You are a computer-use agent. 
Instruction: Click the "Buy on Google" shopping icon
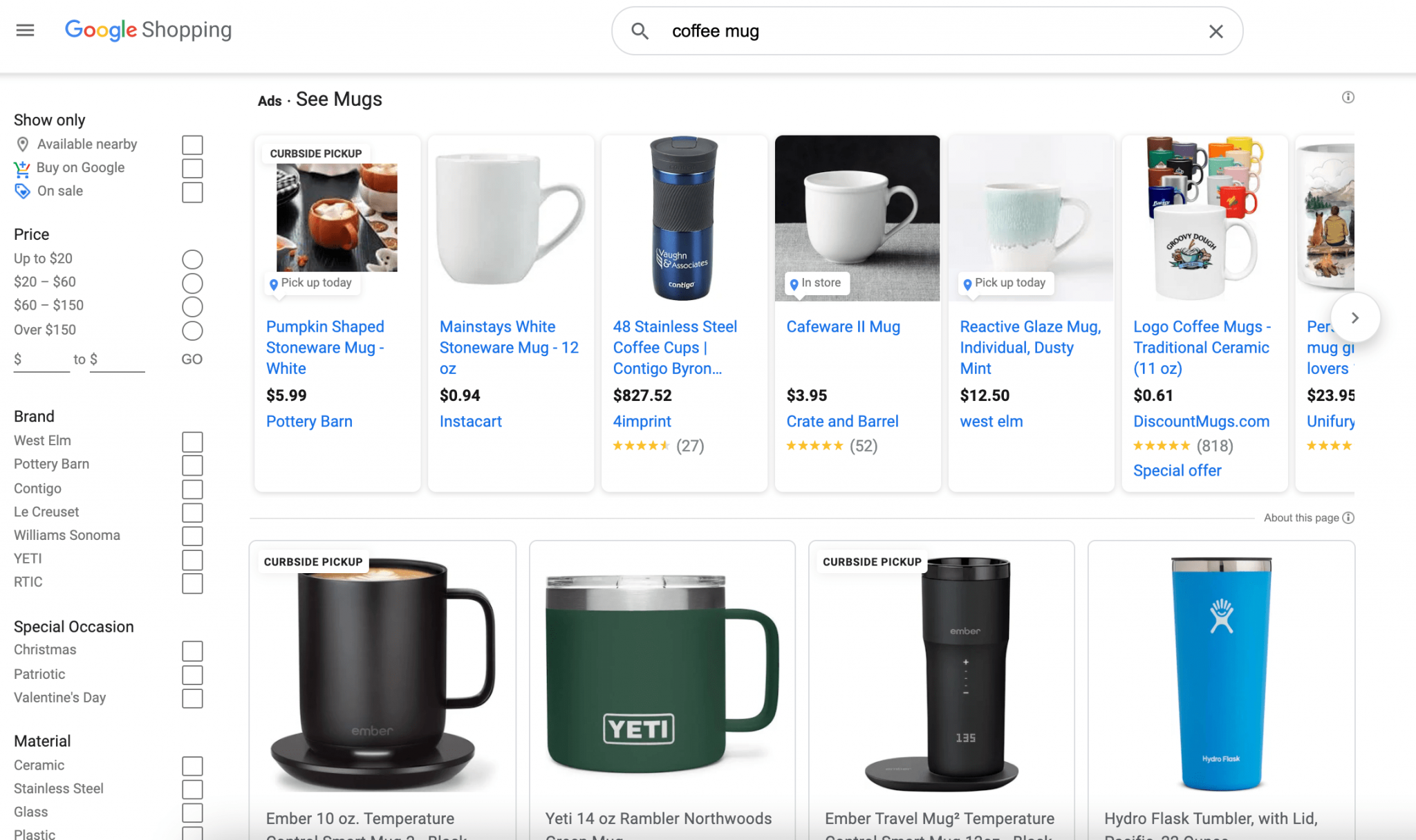point(21,168)
